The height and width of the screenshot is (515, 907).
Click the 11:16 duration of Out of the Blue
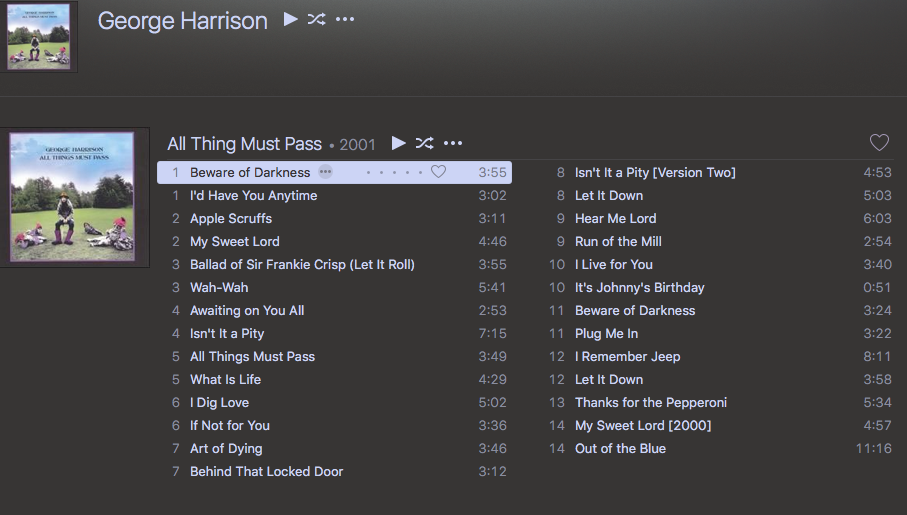(x=873, y=448)
